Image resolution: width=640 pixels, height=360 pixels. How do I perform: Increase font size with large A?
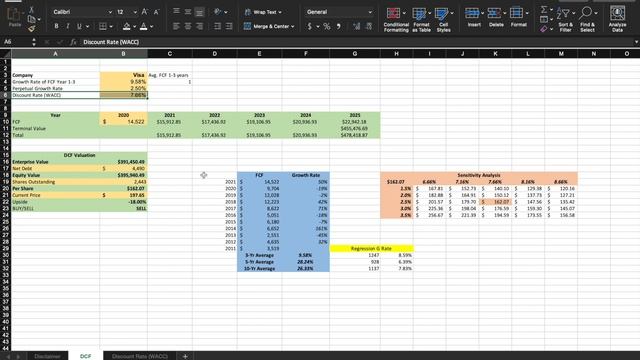pyautogui.click(x=144, y=12)
